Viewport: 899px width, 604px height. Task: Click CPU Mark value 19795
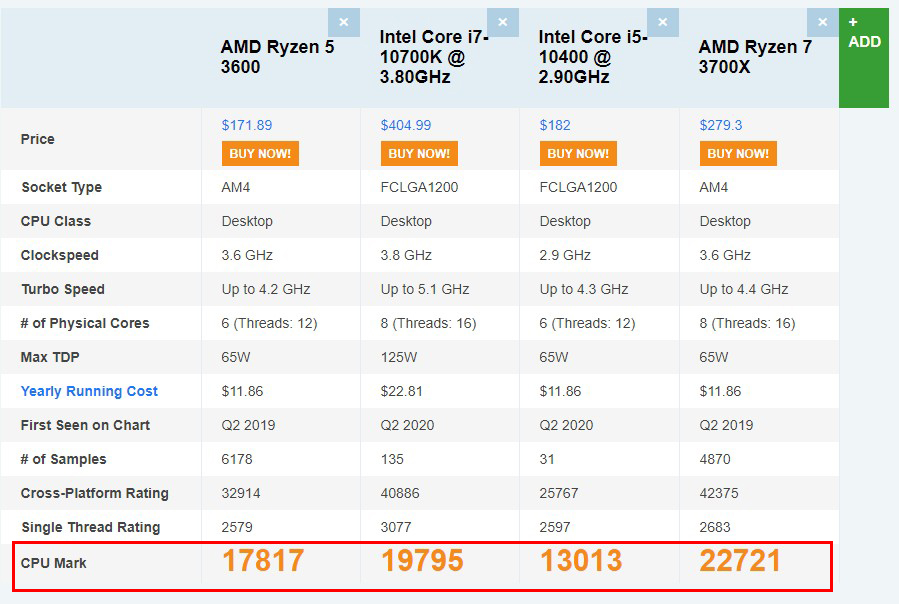point(422,561)
